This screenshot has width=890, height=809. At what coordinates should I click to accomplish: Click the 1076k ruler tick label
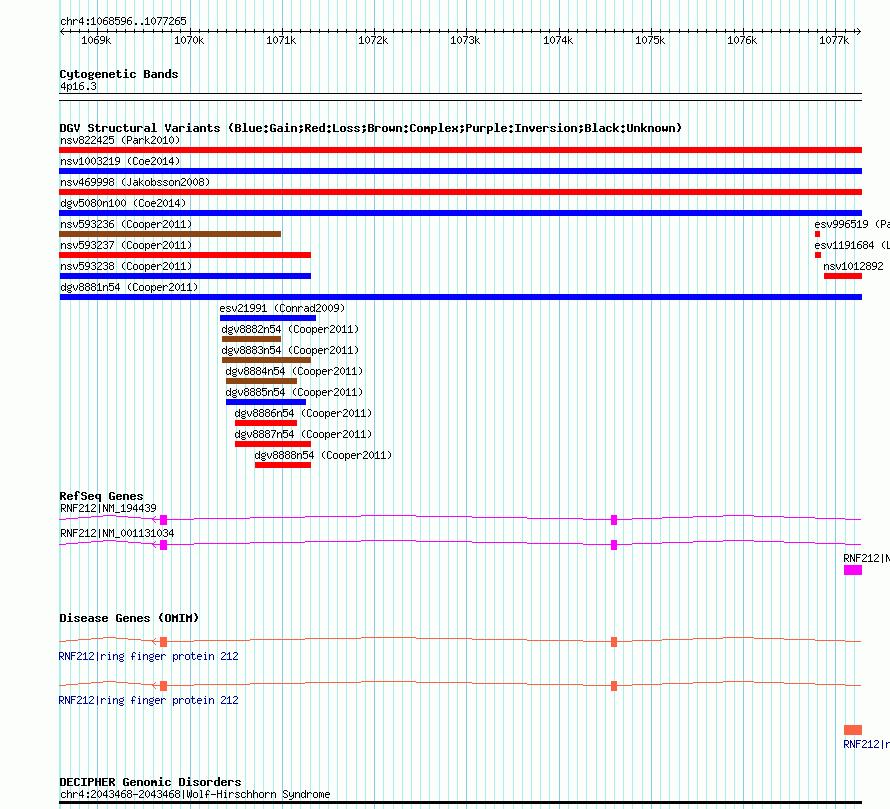pos(742,40)
